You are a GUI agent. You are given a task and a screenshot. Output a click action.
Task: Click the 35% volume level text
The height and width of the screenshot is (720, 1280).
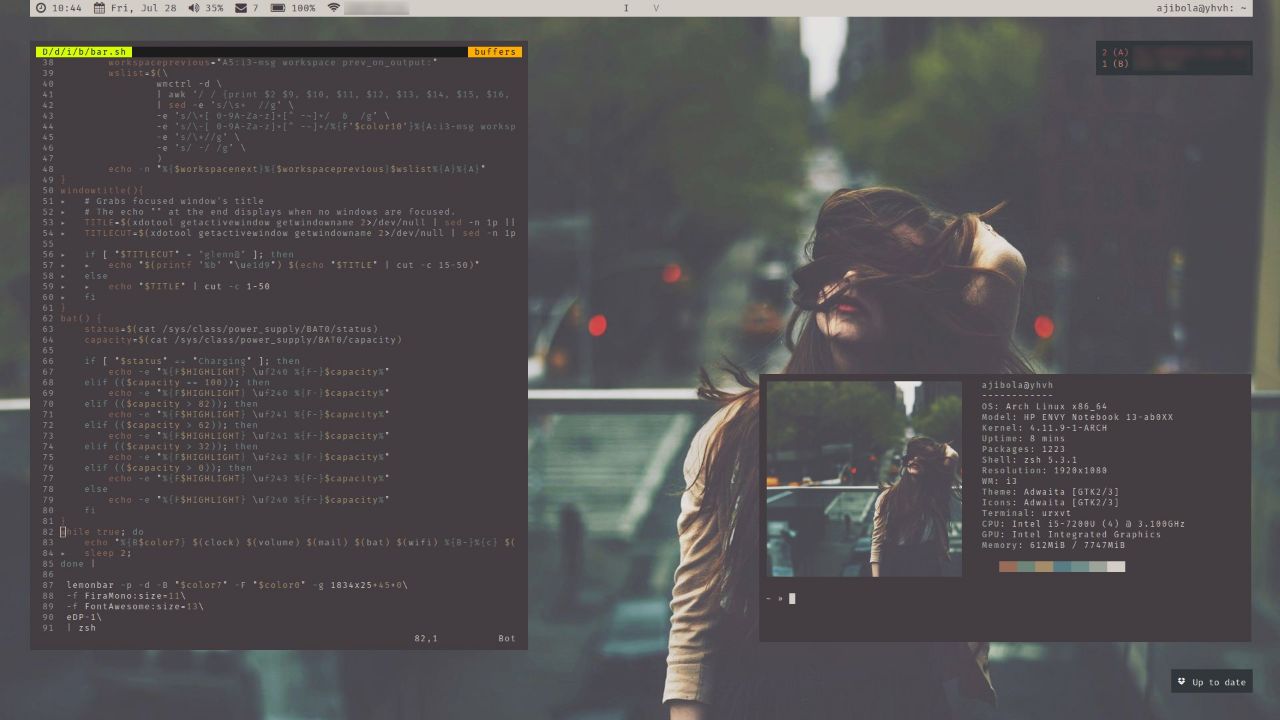(x=214, y=8)
